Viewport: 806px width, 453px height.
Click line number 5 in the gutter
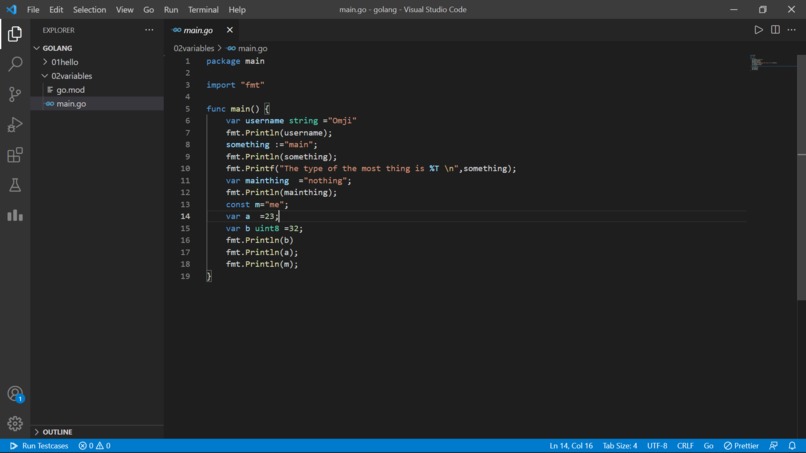[x=187, y=108]
